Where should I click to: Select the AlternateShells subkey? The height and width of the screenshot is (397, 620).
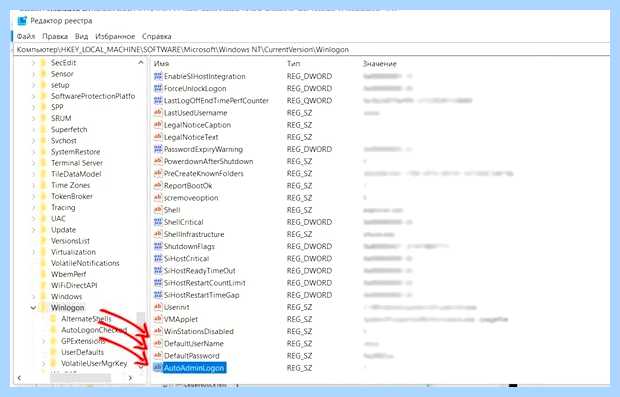86,319
